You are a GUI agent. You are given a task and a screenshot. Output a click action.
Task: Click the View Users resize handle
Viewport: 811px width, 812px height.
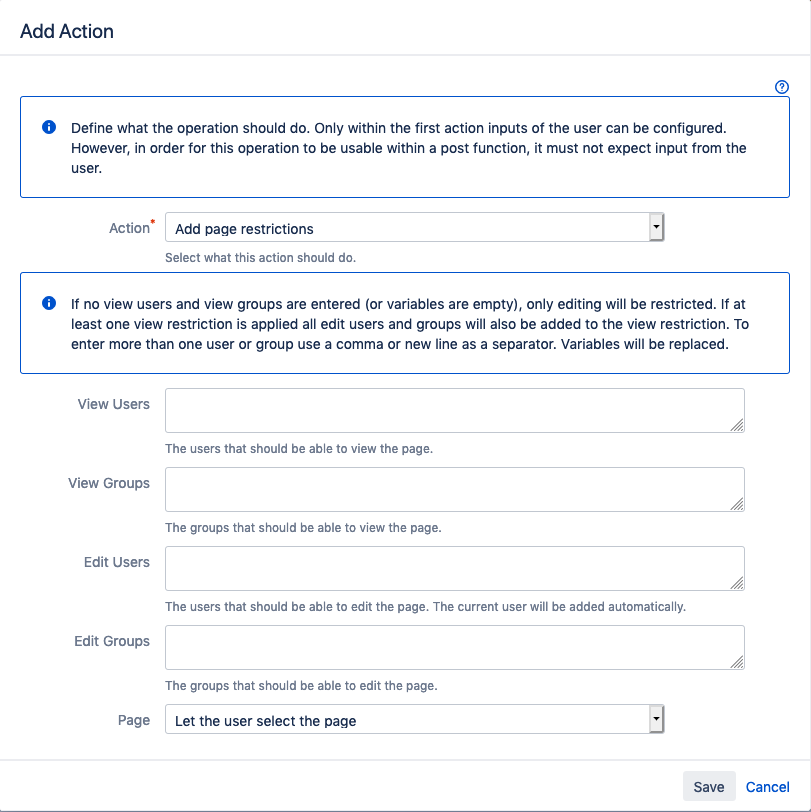[x=737, y=425]
